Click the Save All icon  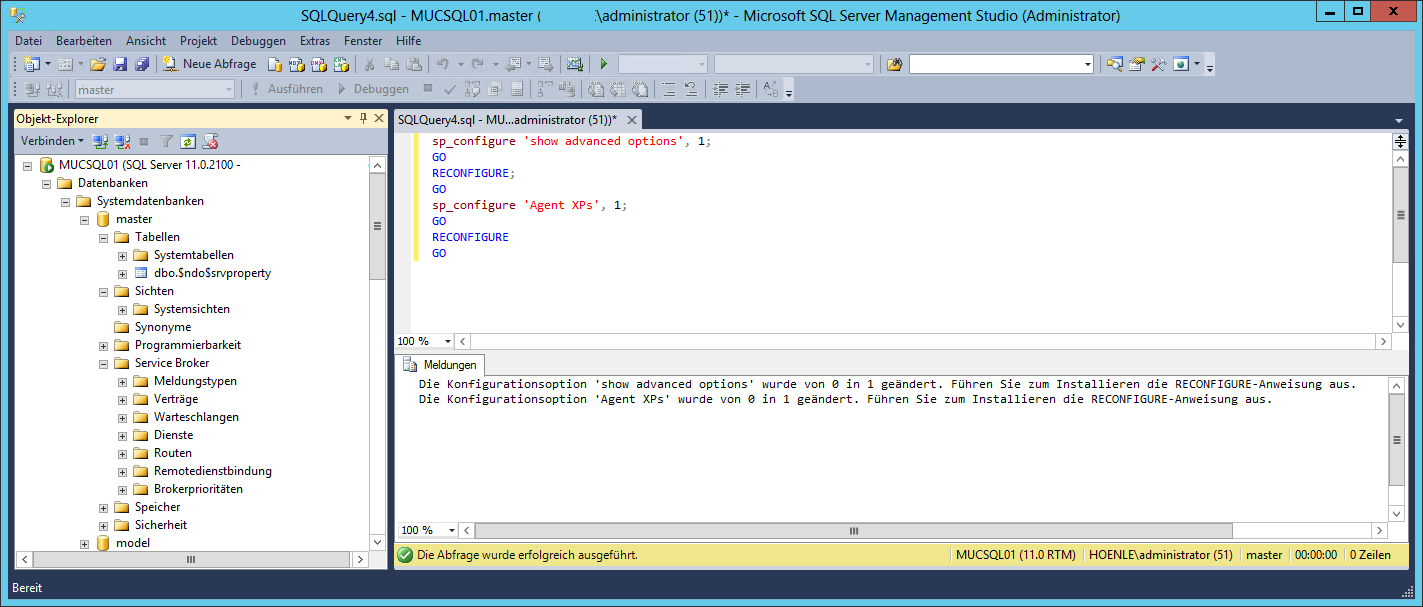coord(142,64)
